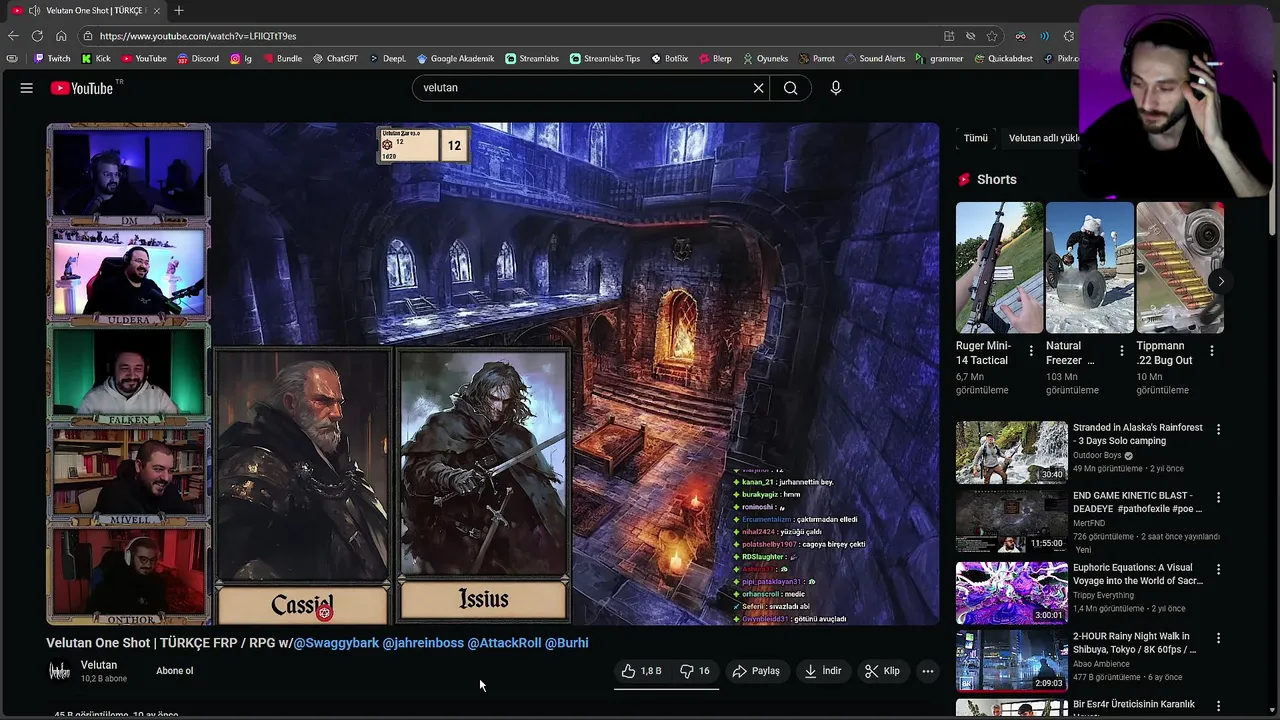Viewport: 1280px width, 720px height.
Task: Reload the page
Action: coord(38,36)
